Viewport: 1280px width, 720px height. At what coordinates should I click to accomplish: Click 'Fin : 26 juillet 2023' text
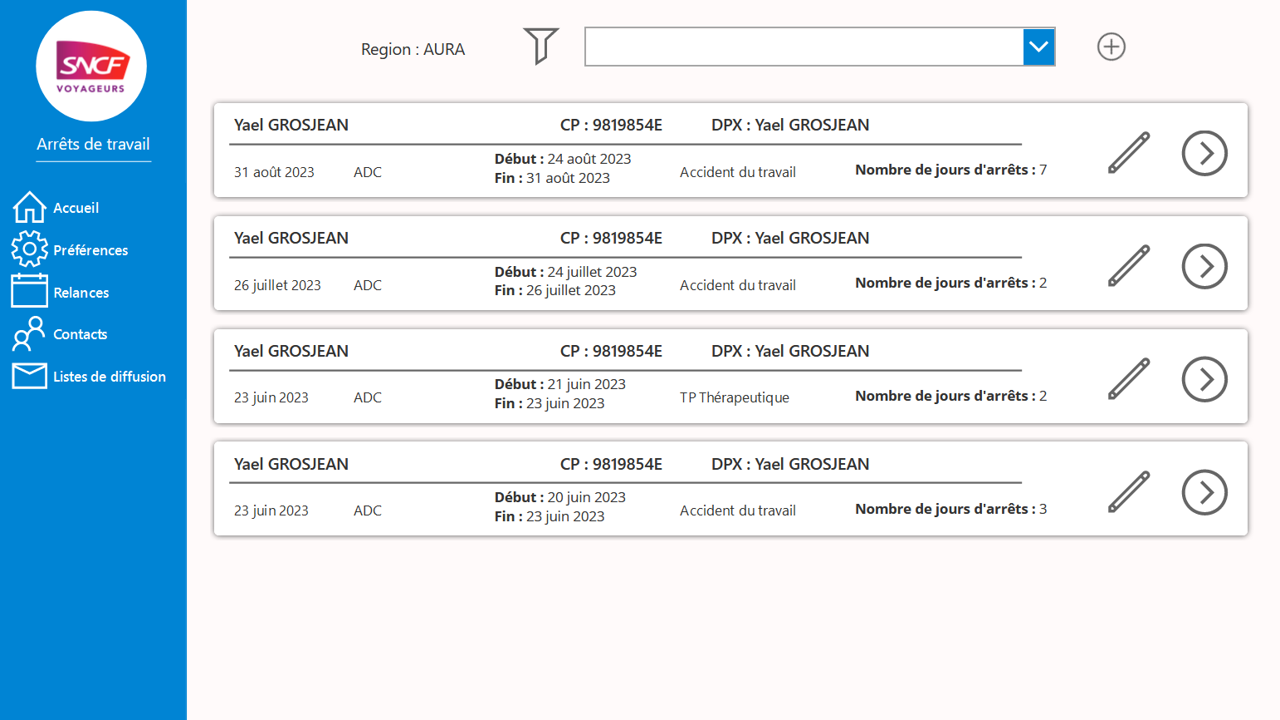click(x=555, y=291)
